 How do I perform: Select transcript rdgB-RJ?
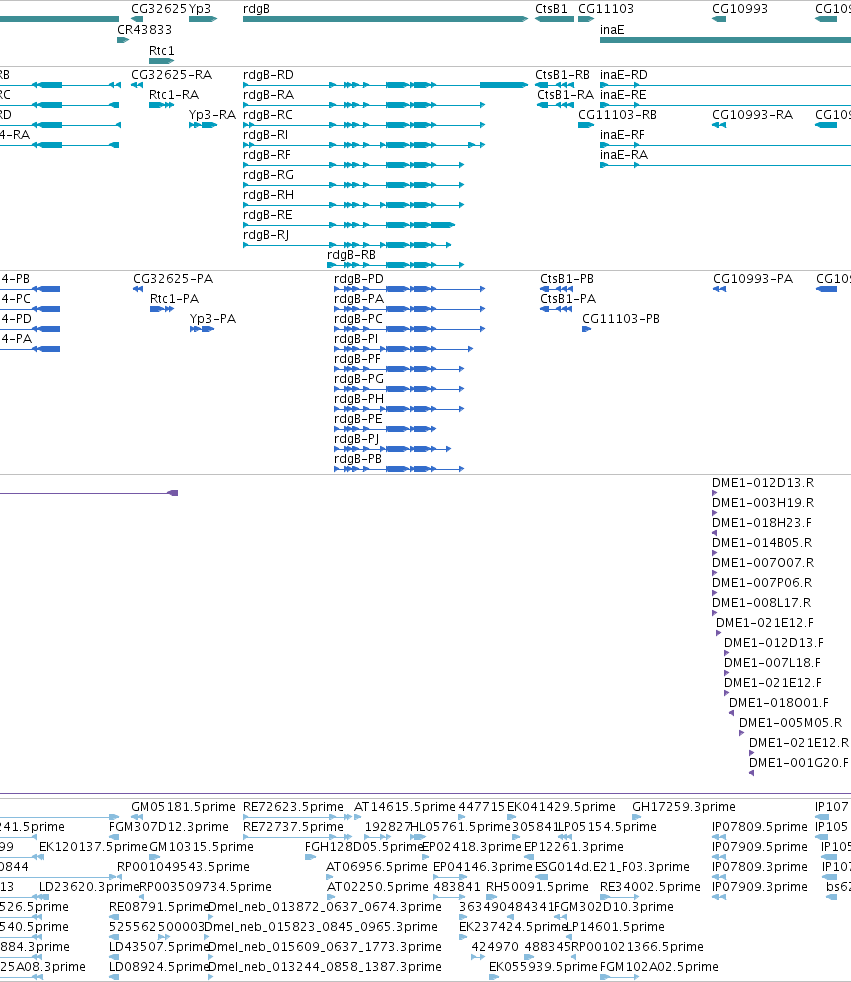(x=266, y=235)
